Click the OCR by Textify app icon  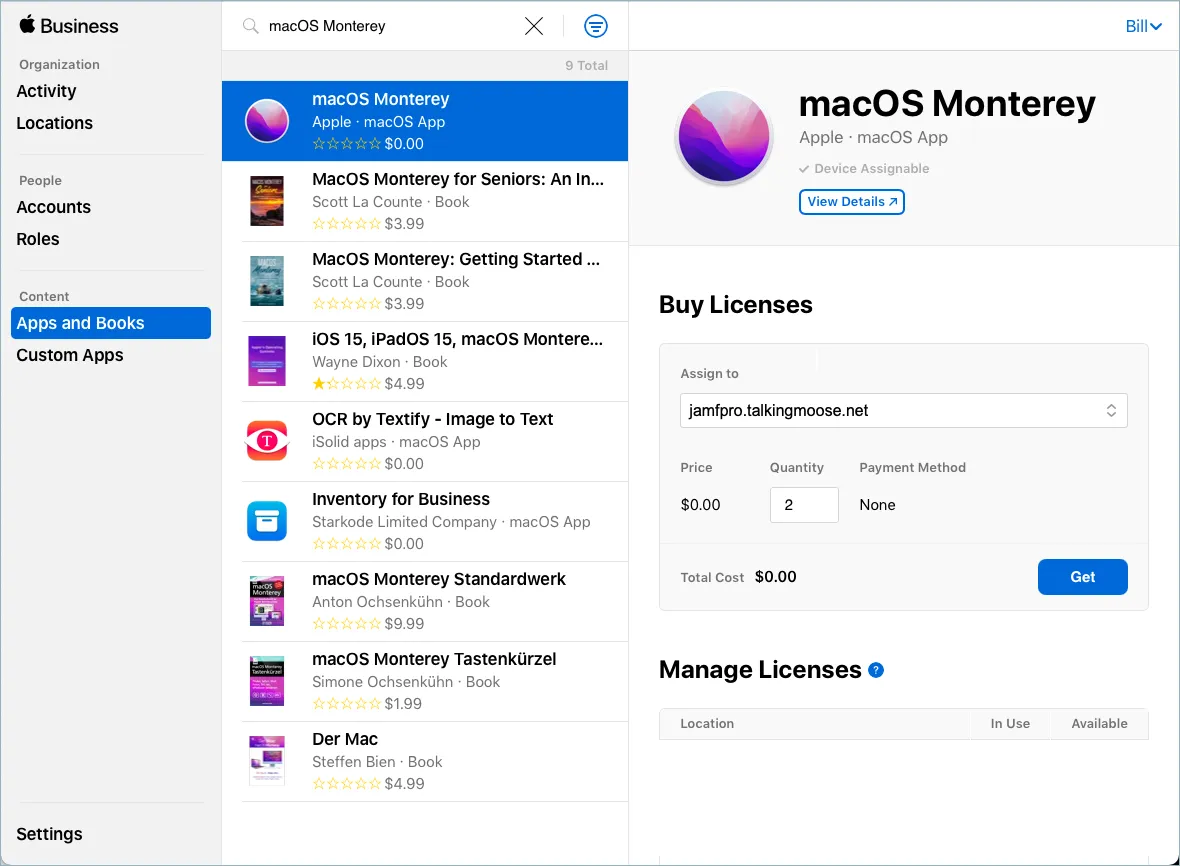[x=266, y=441]
